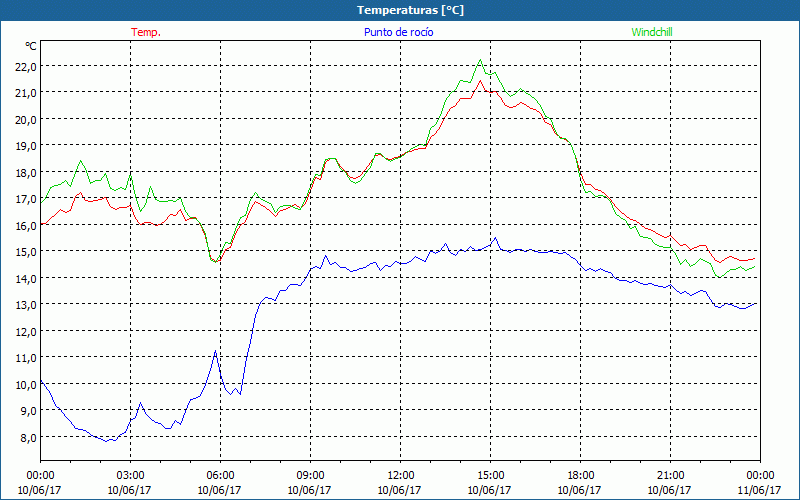
Task: Click the 22,0 y-axis value
Action: pos(26,66)
